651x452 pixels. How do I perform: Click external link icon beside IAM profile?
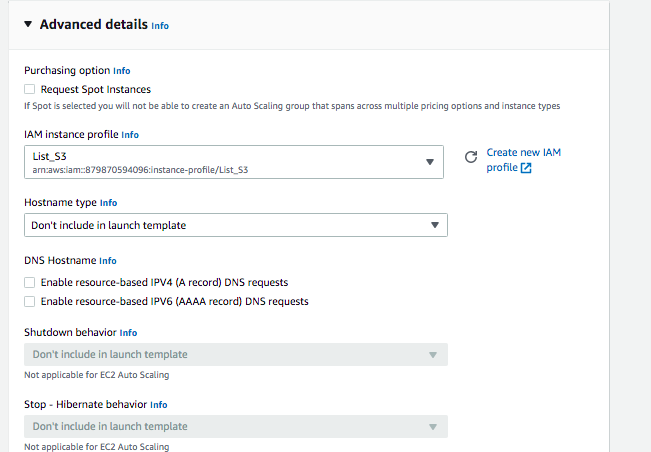click(x=526, y=168)
